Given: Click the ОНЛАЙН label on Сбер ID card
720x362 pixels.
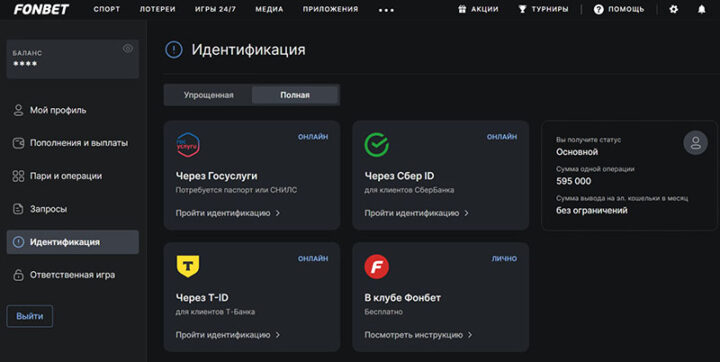Looking at the screenshot, I should 502,137.
